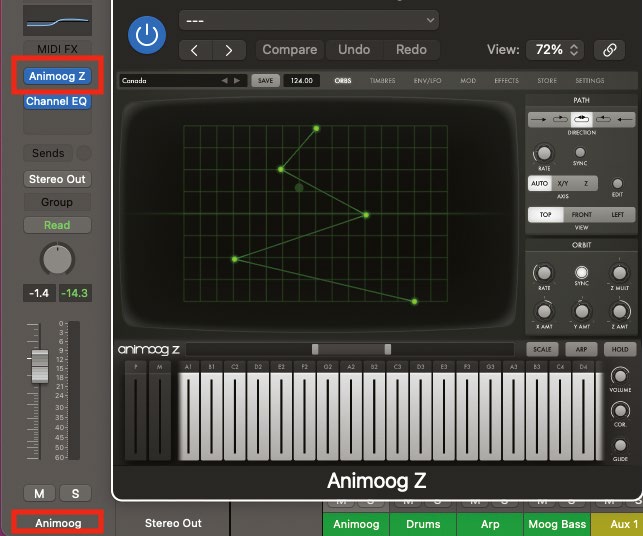Open the Animoog Z instrument slot
Viewport: 643px width, 536px height.
[57, 76]
